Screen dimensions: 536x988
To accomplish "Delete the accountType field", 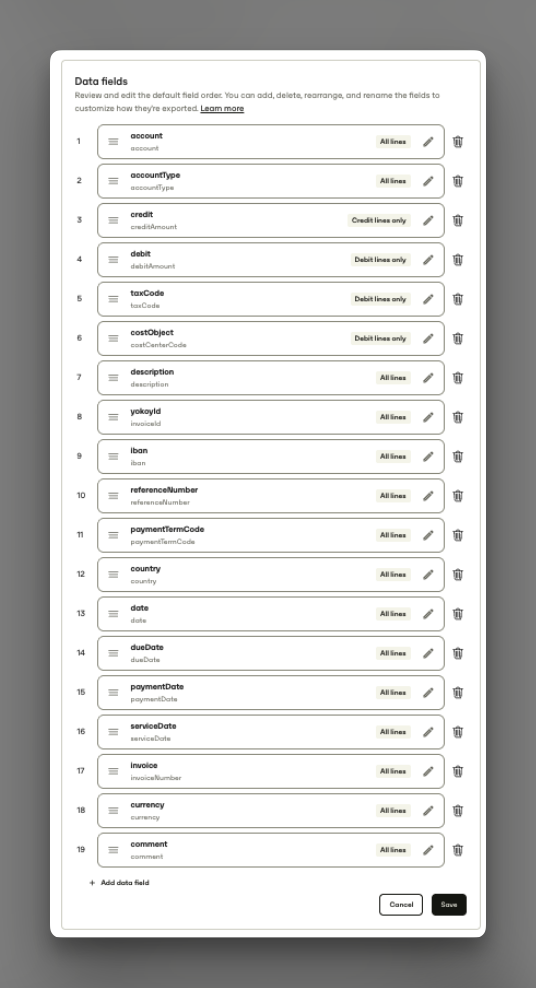I will pos(458,181).
